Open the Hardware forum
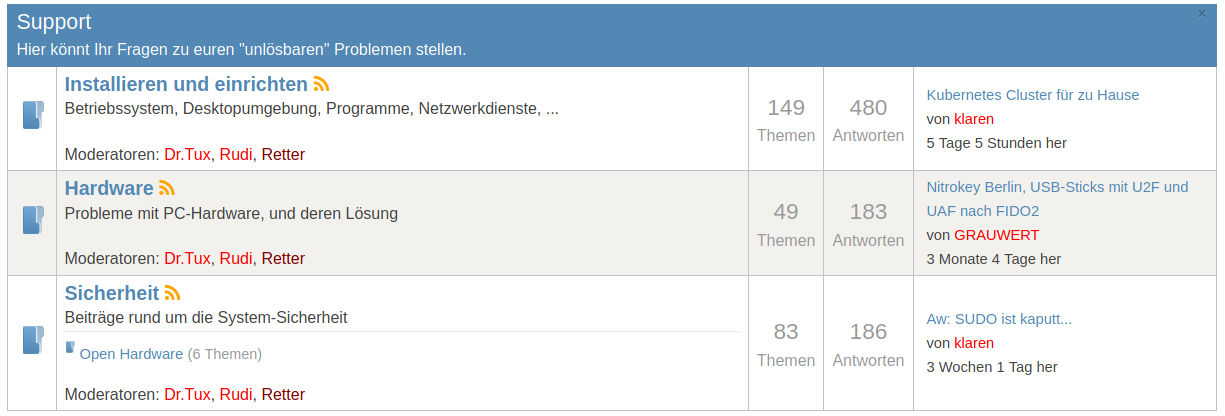This screenshot has width=1225, height=416. tap(109, 188)
